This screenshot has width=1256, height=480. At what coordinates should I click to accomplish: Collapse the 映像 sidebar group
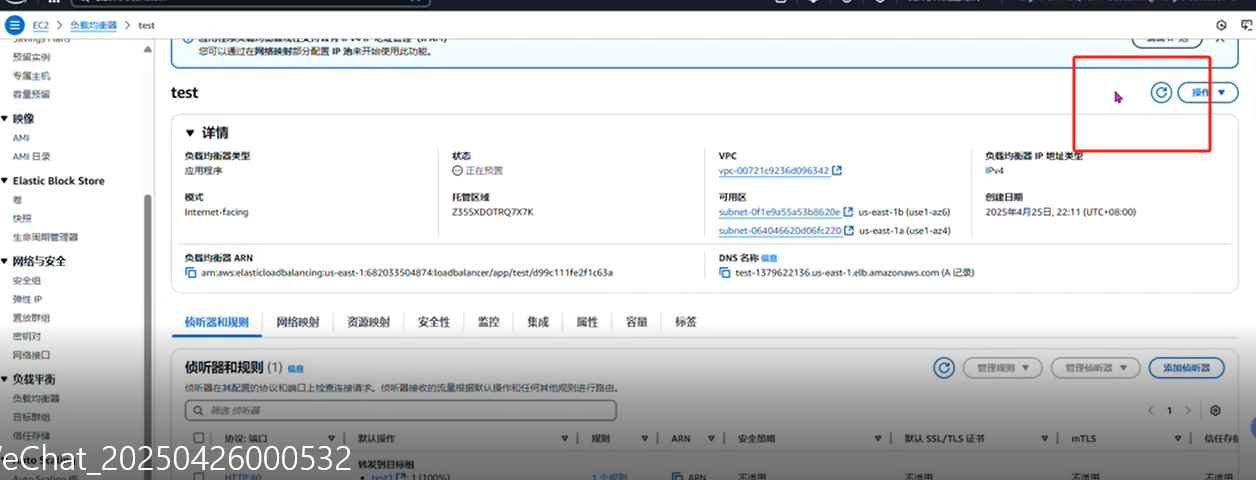(5, 119)
